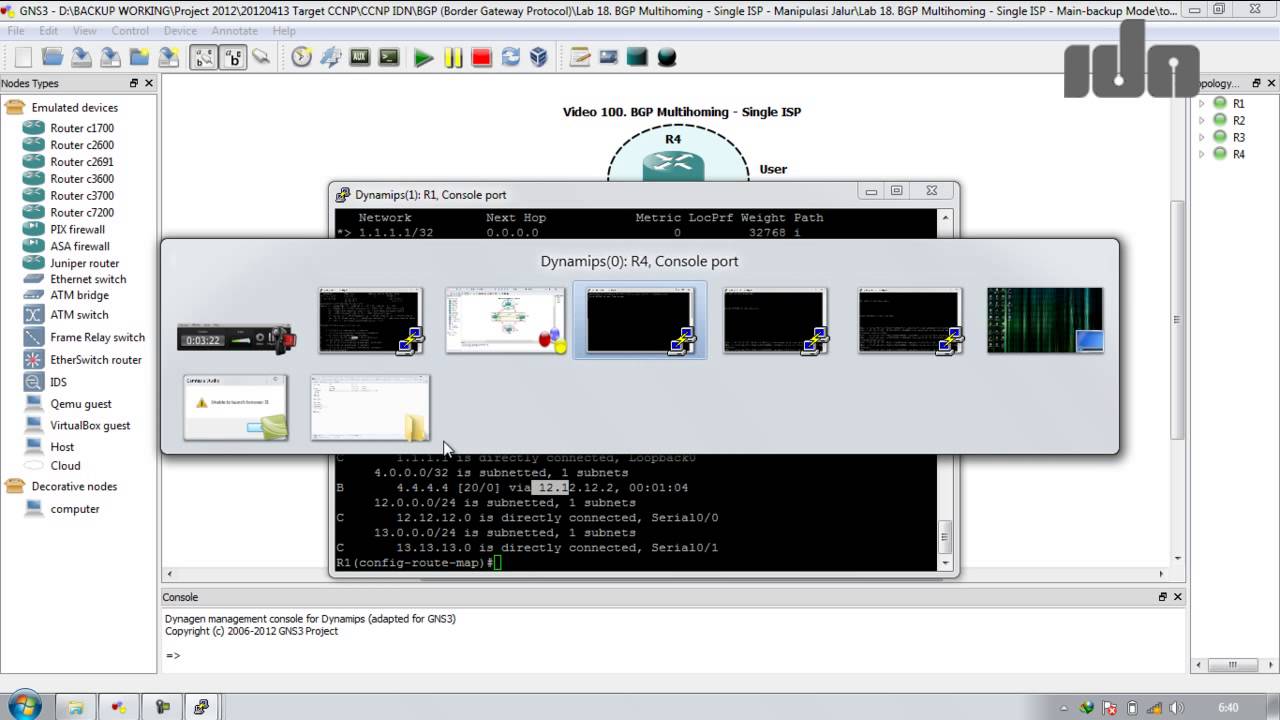Click R1 console window vertical scrollbar
The image size is (1280, 720).
coord(945,388)
